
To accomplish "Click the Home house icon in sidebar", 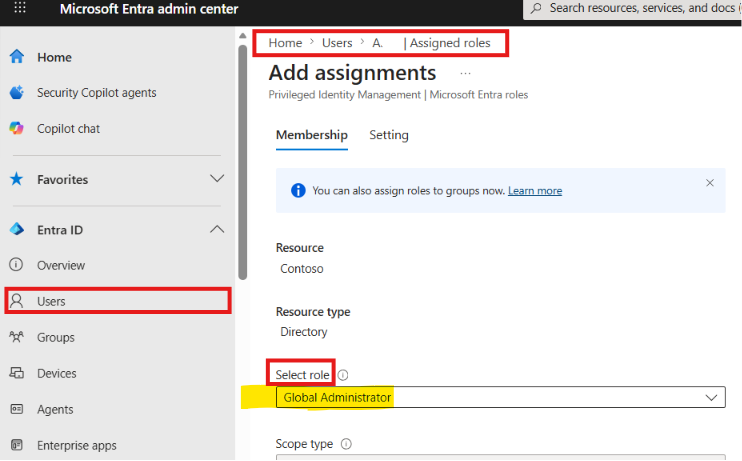I will [17, 56].
